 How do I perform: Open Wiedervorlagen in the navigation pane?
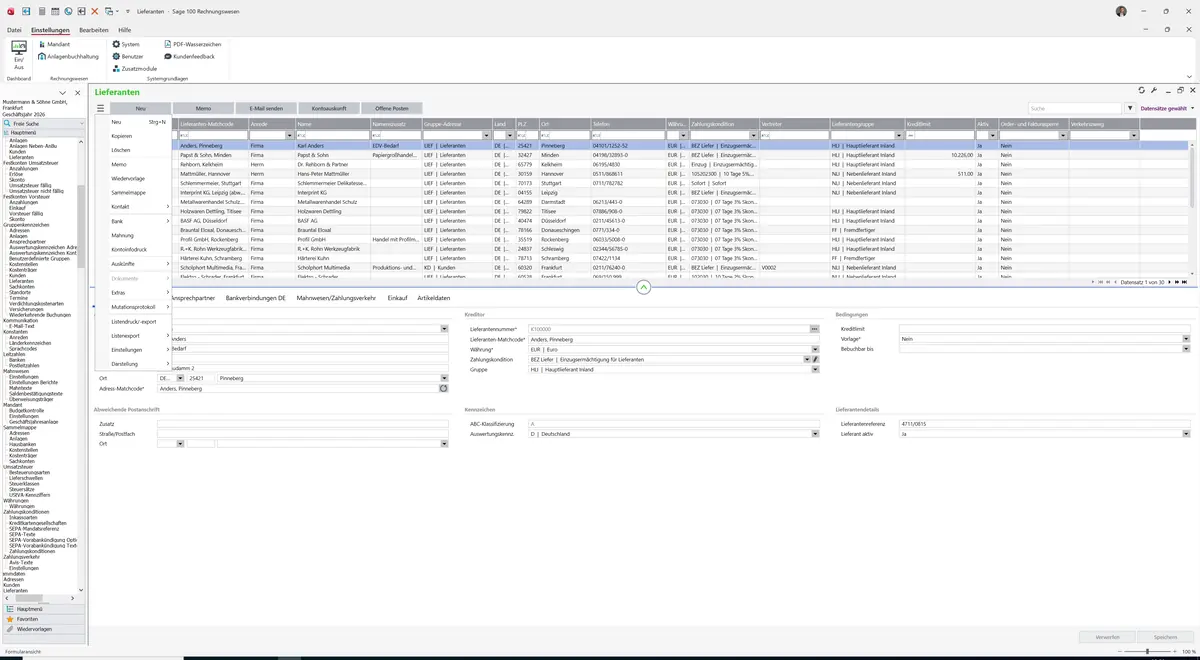[43, 629]
